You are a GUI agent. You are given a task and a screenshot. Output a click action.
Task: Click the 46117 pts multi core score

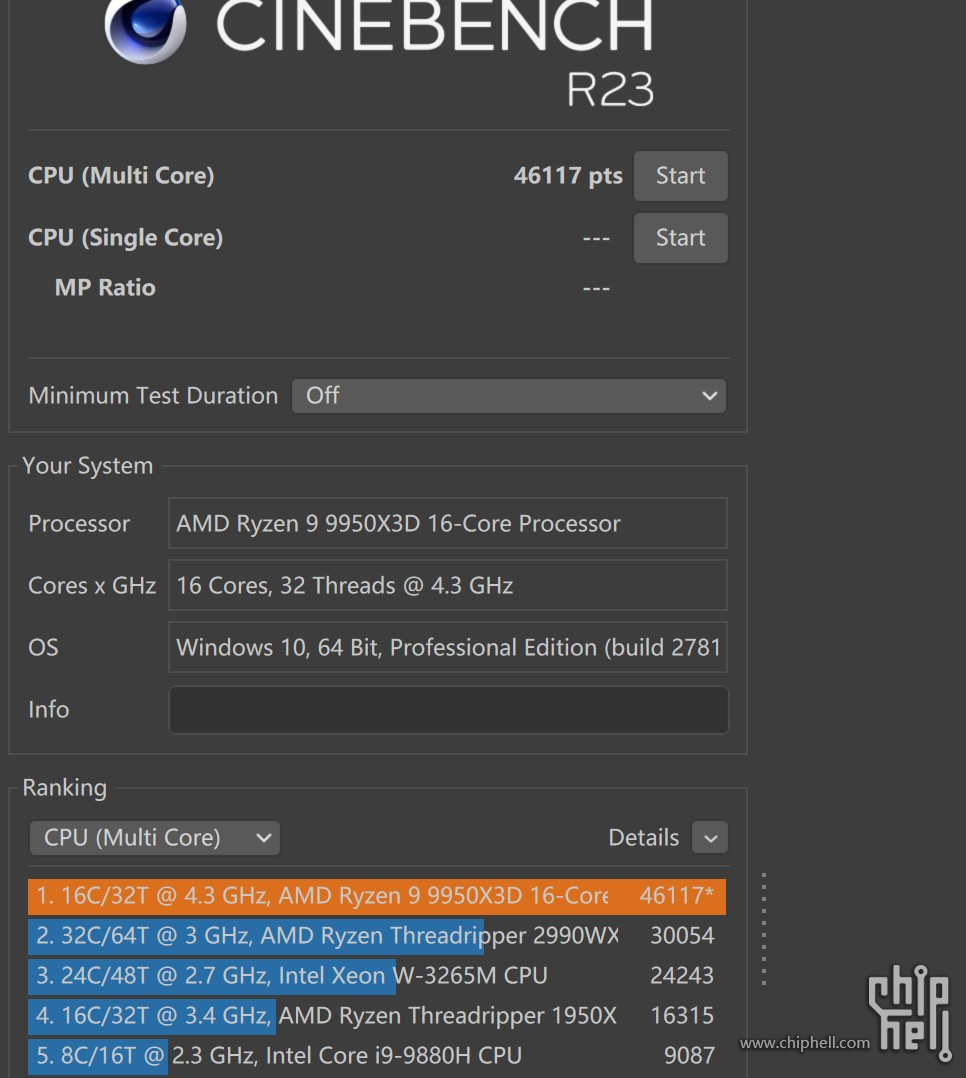(x=568, y=176)
